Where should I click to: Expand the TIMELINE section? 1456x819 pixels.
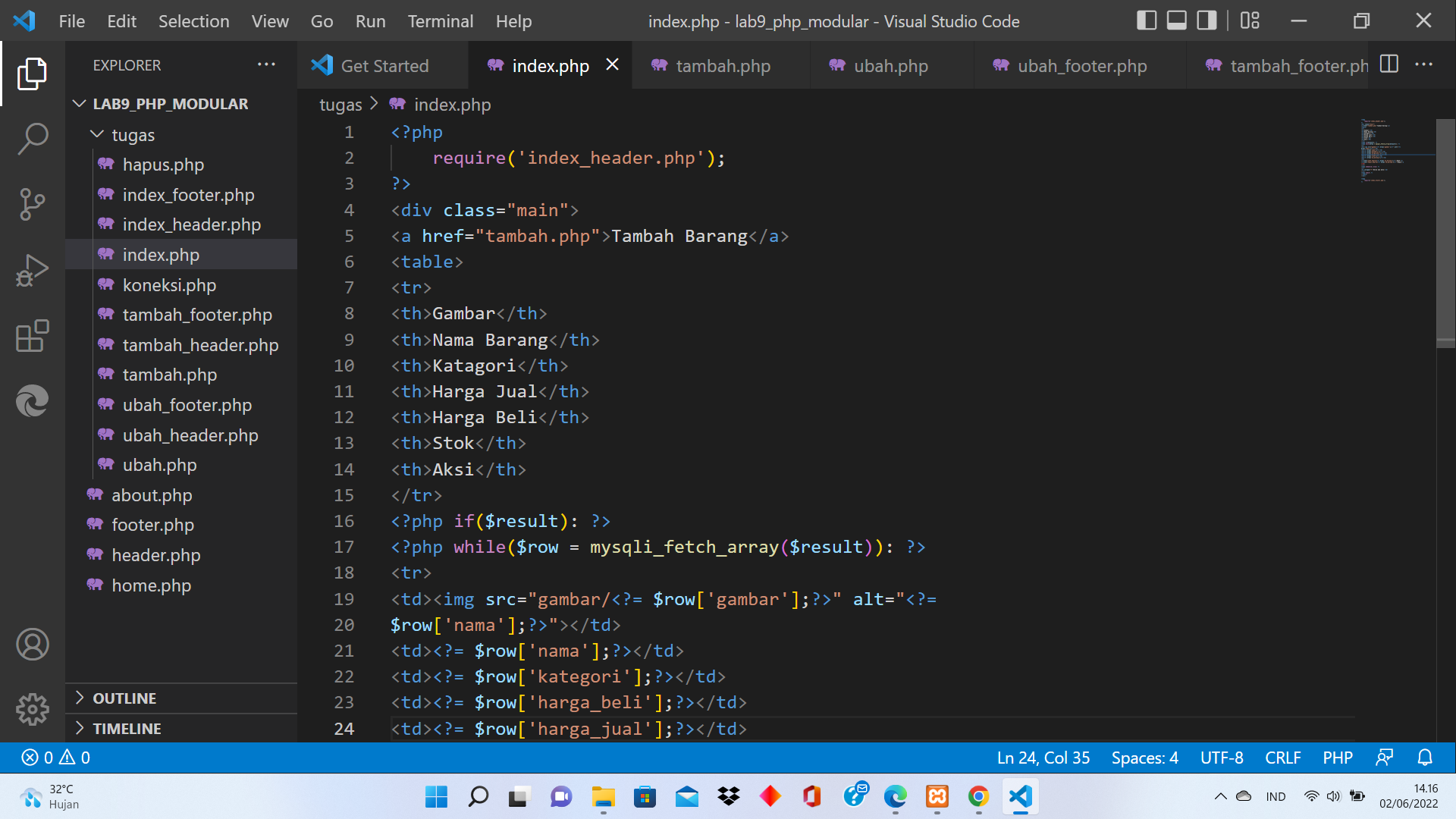pos(182,729)
